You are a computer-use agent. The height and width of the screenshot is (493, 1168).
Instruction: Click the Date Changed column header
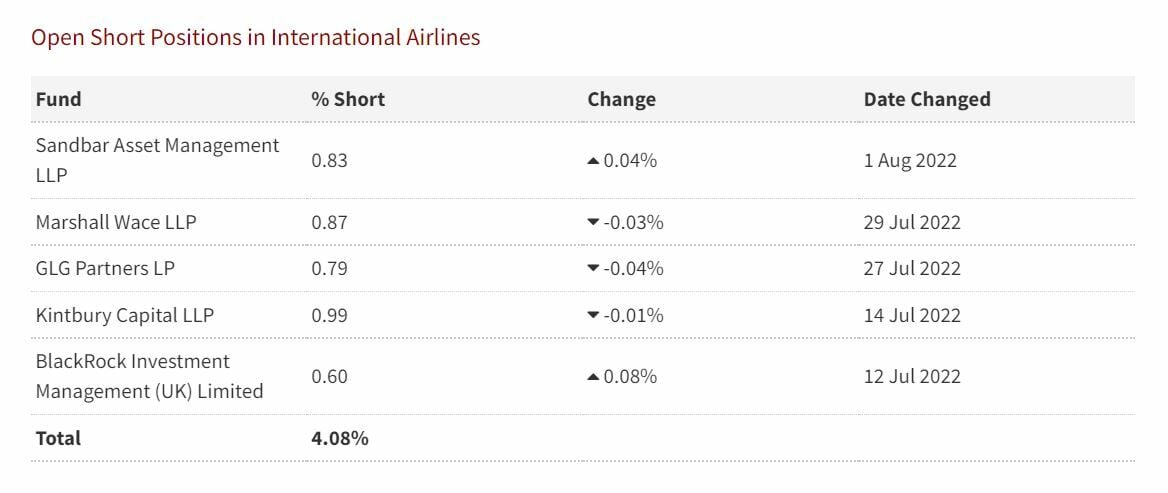point(927,99)
